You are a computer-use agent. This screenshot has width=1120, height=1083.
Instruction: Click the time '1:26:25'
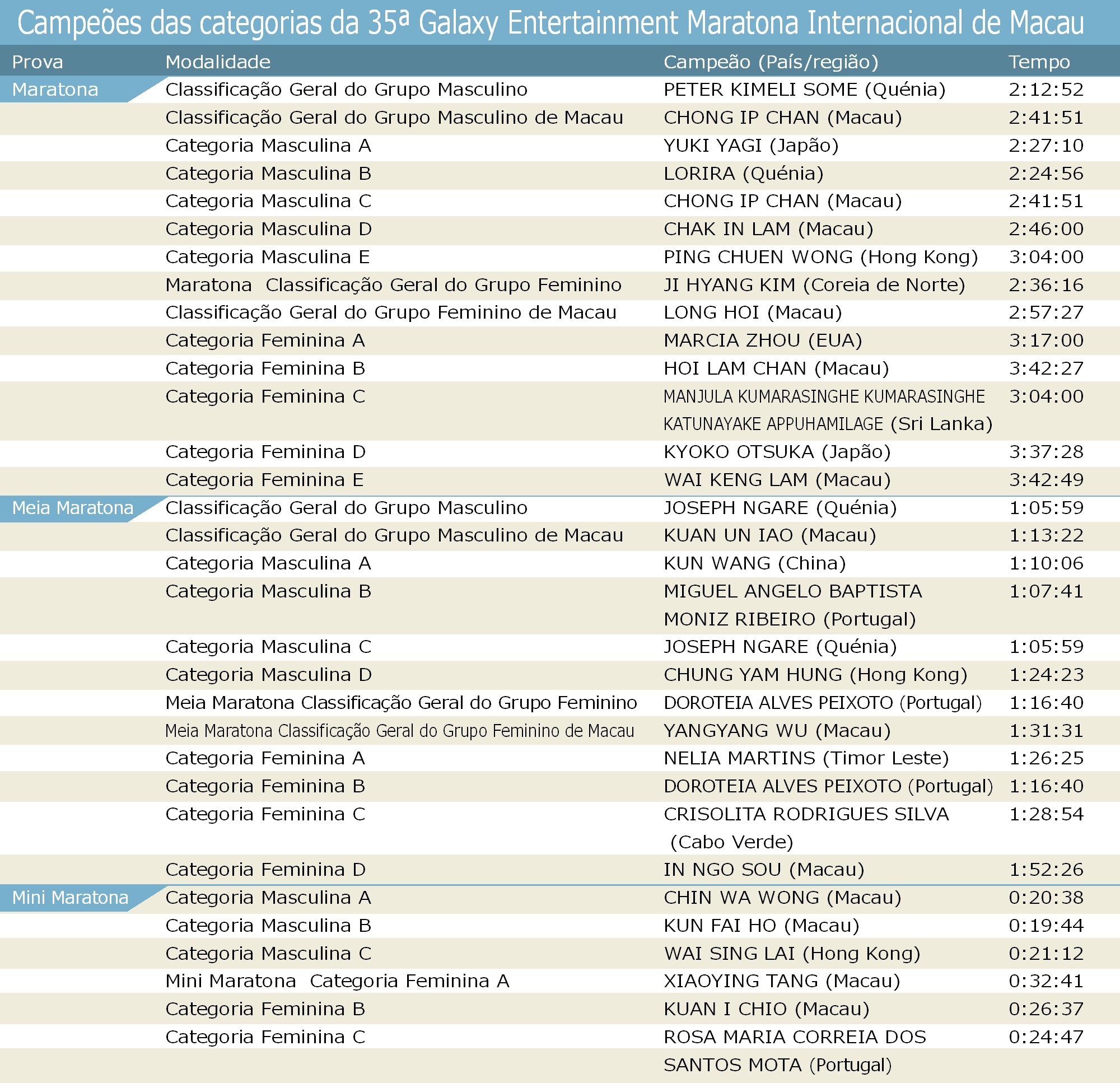click(1046, 758)
